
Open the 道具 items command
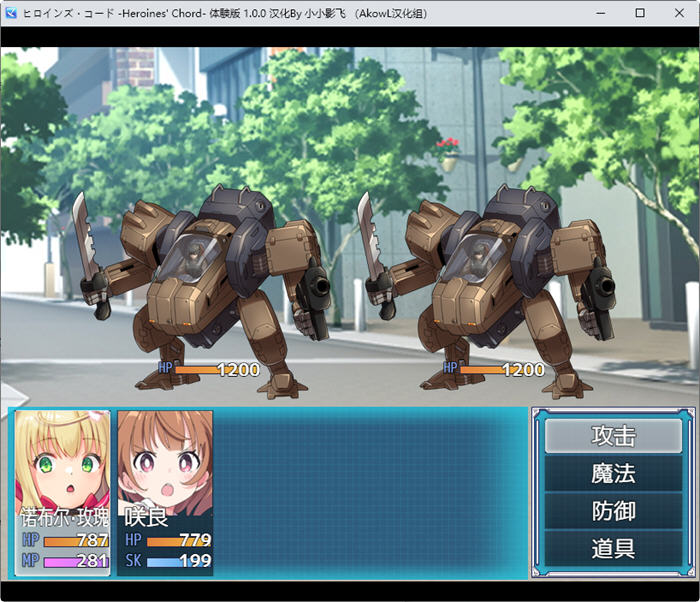(x=613, y=548)
